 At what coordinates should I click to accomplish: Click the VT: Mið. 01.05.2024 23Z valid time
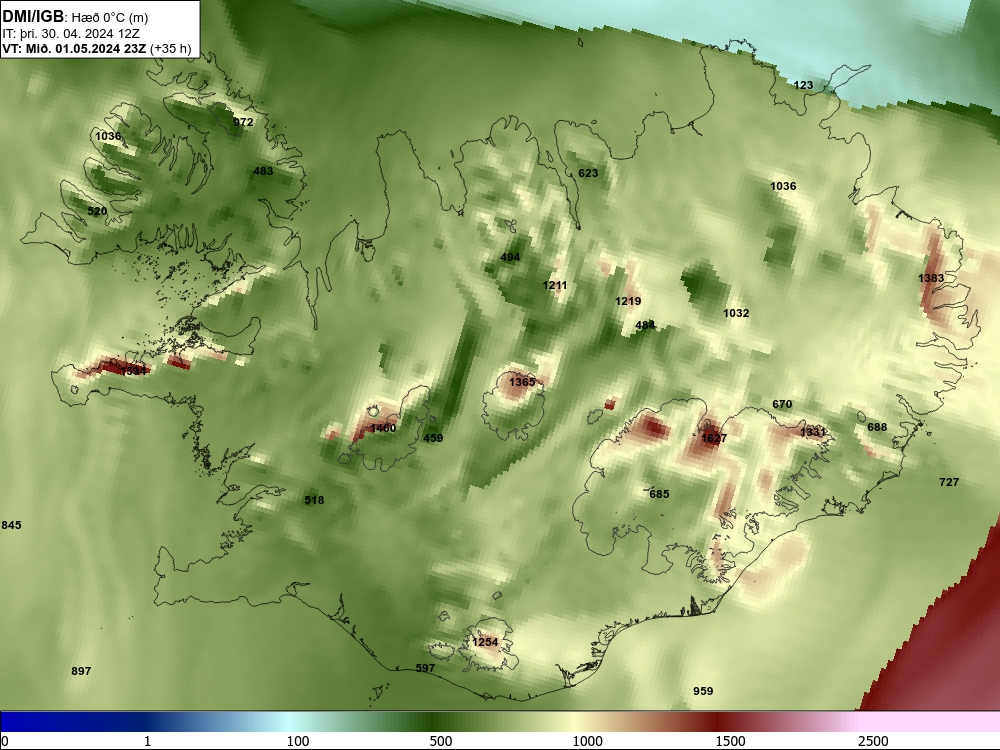[x=75, y=49]
